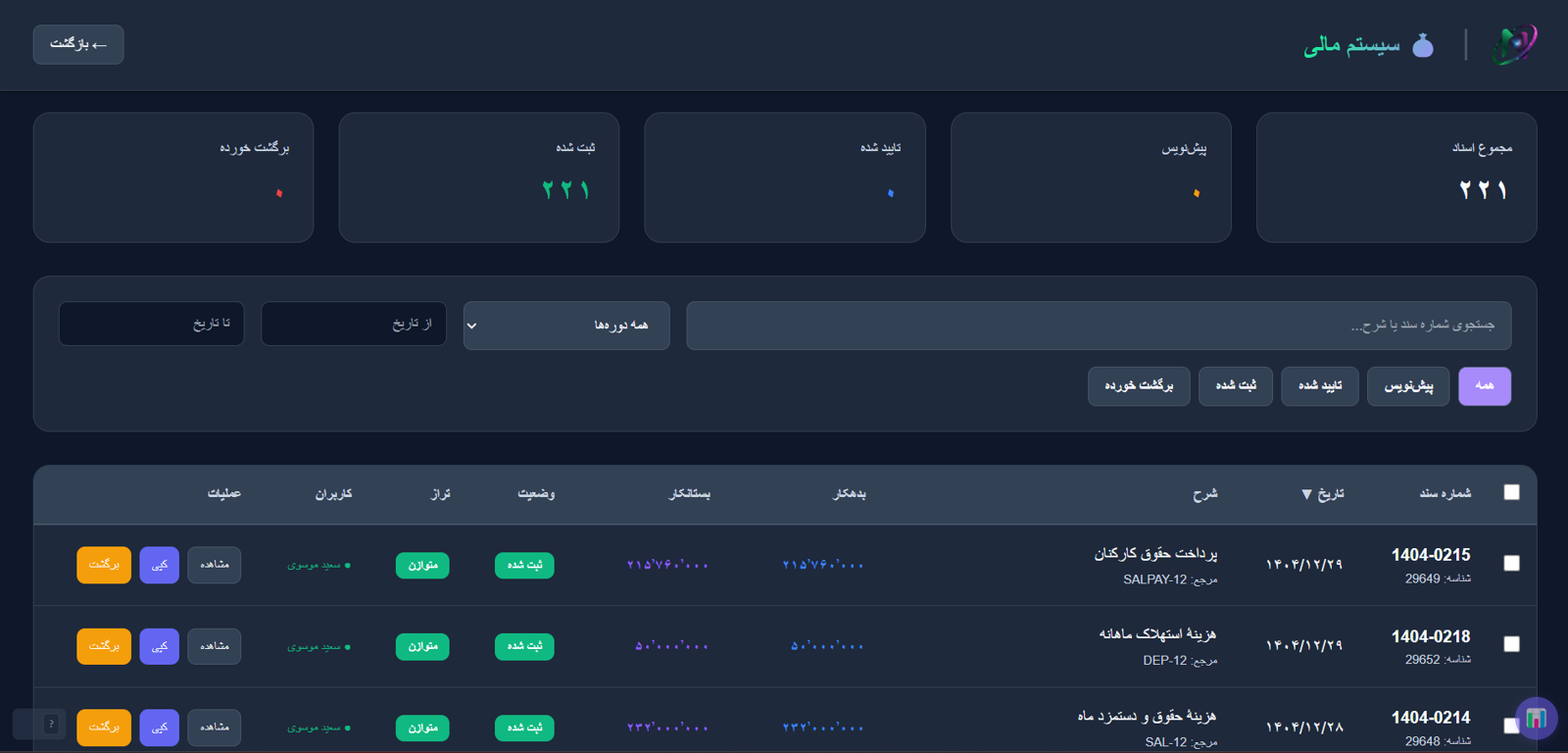
Task: Tick the checkbox for document 1404-0218
Action: pos(1512,644)
